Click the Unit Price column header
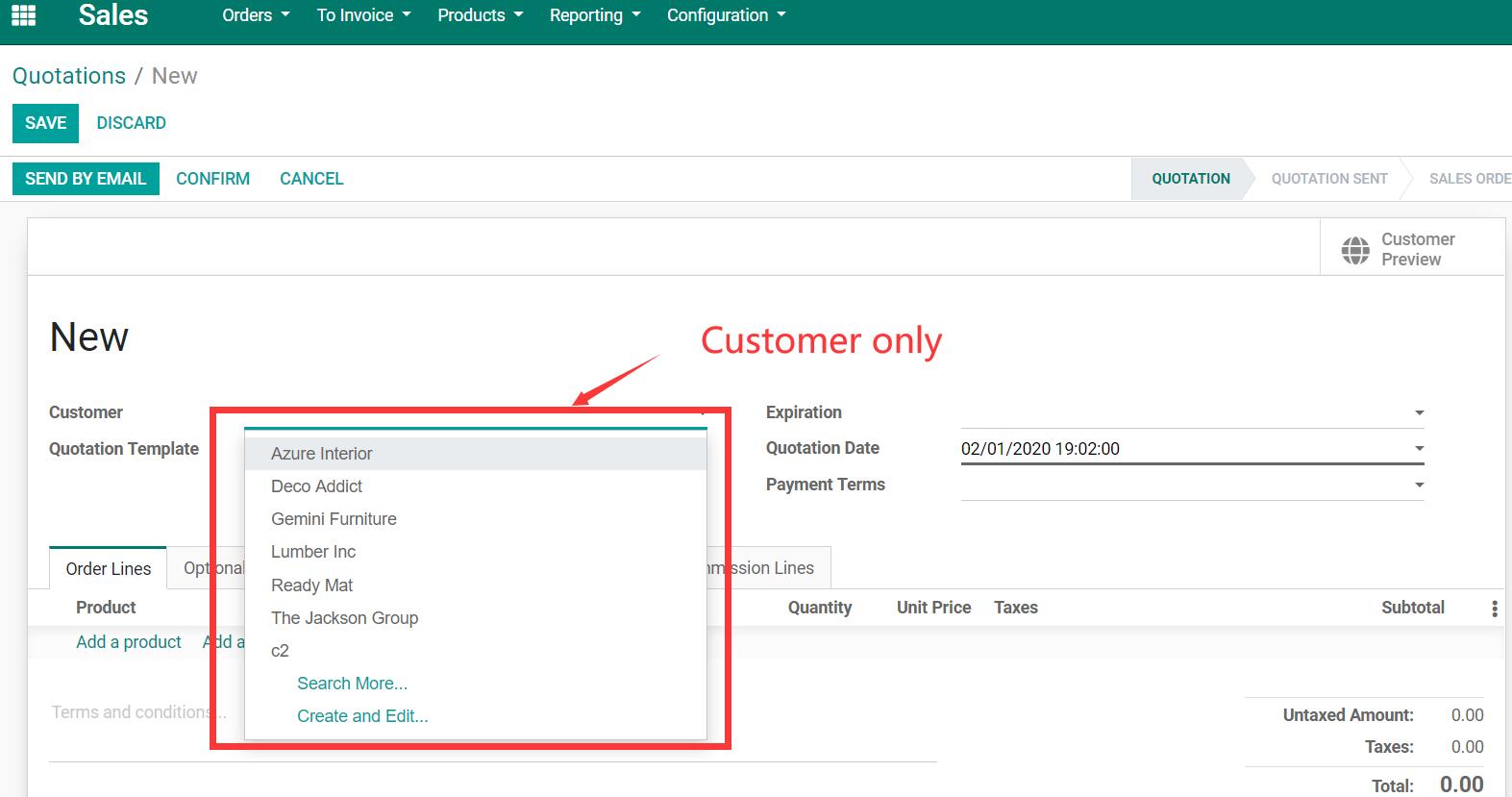The height and width of the screenshot is (797, 1512). [933, 608]
